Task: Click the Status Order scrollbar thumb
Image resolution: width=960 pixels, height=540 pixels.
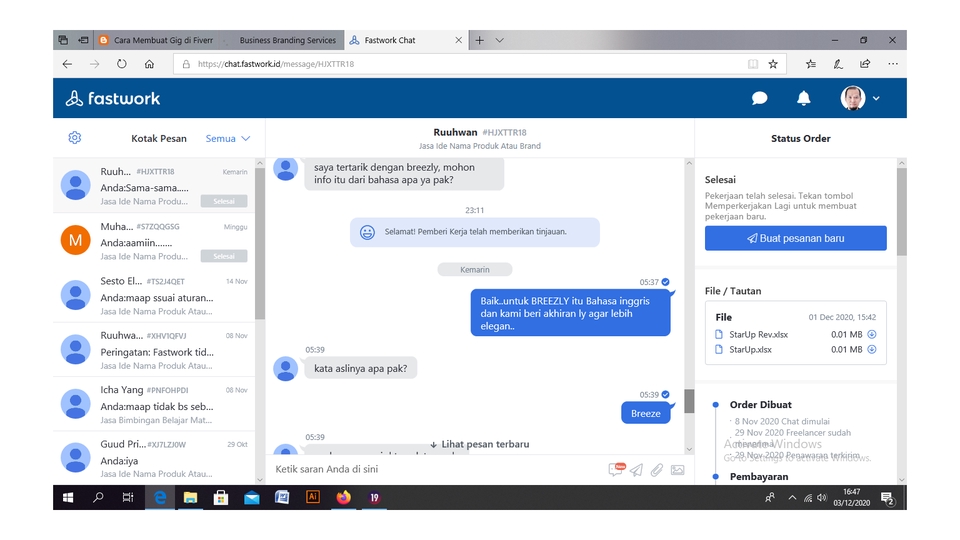Action: click(x=902, y=211)
